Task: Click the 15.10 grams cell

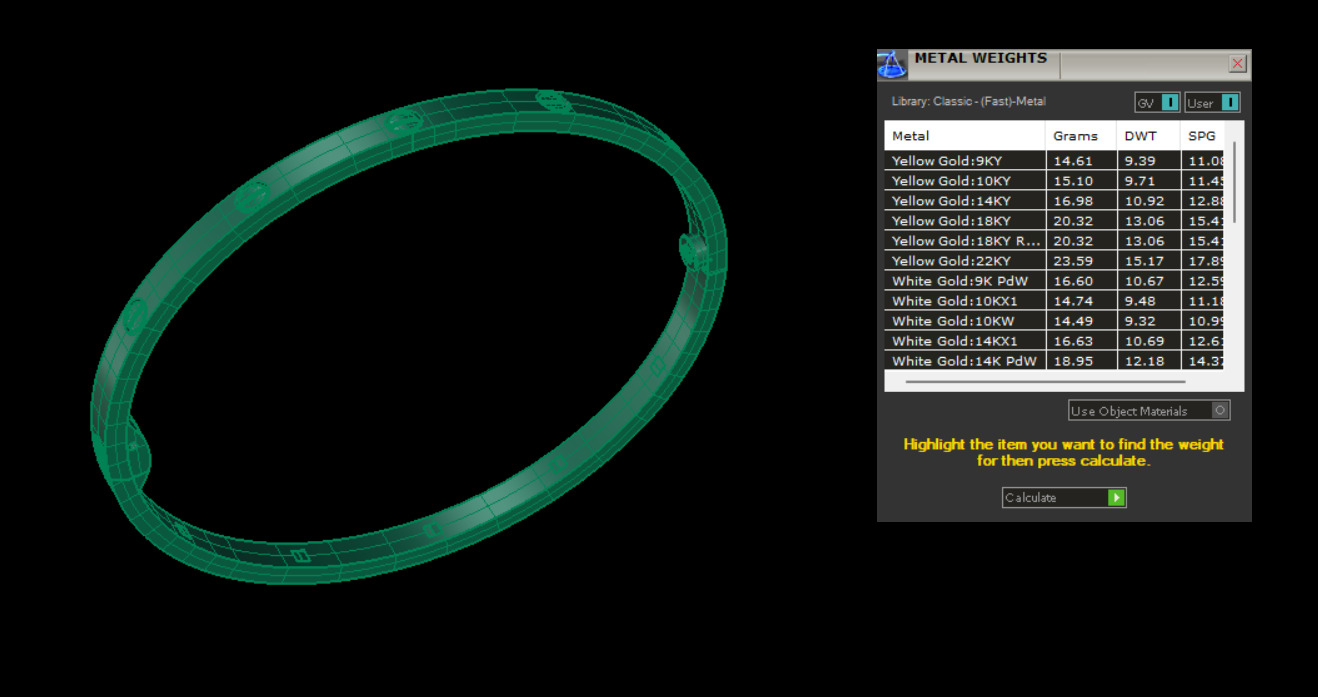Action: pyautogui.click(x=1081, y=181)
